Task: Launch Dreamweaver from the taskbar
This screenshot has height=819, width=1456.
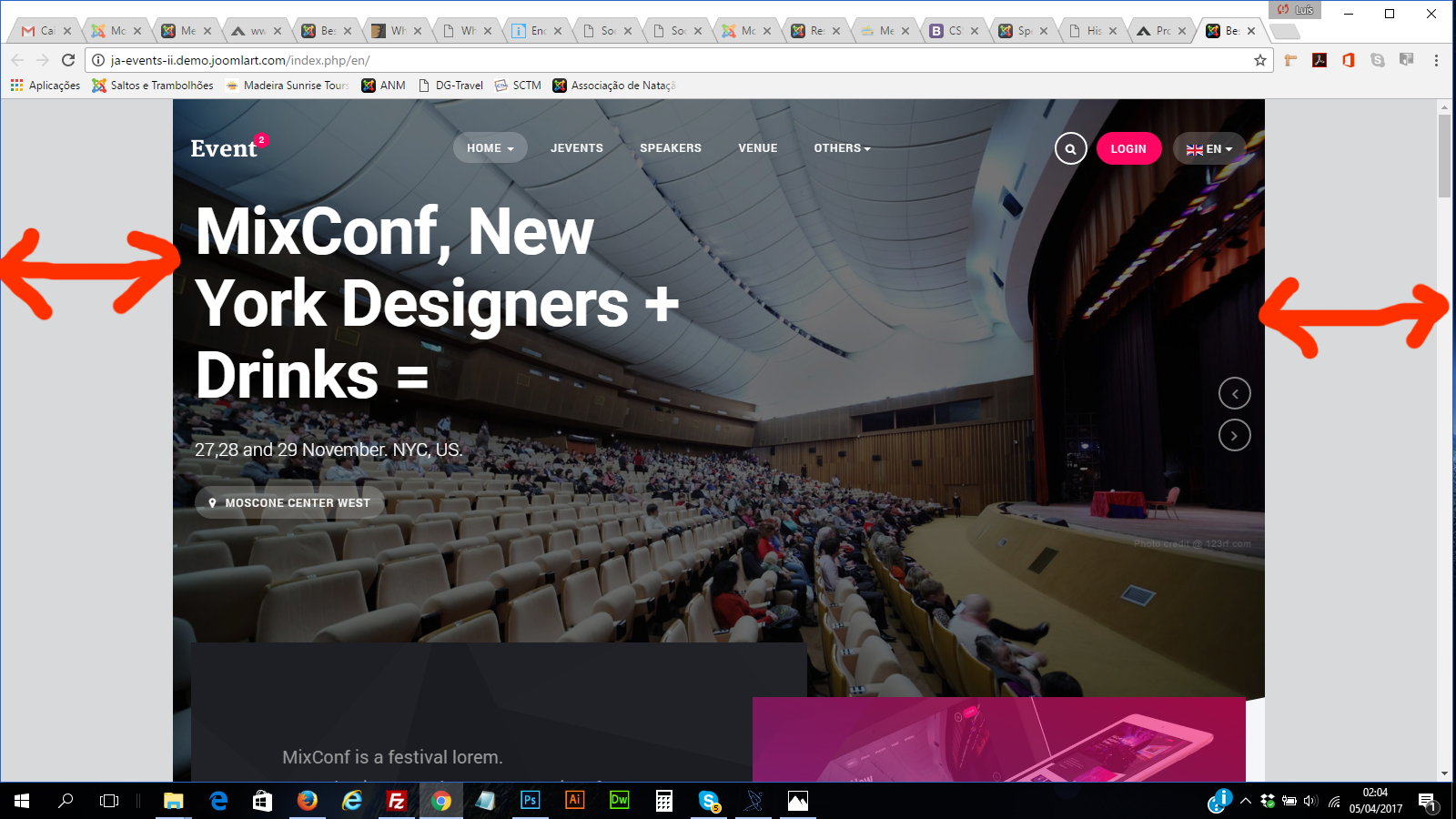Action: click(x=619, y=801)
